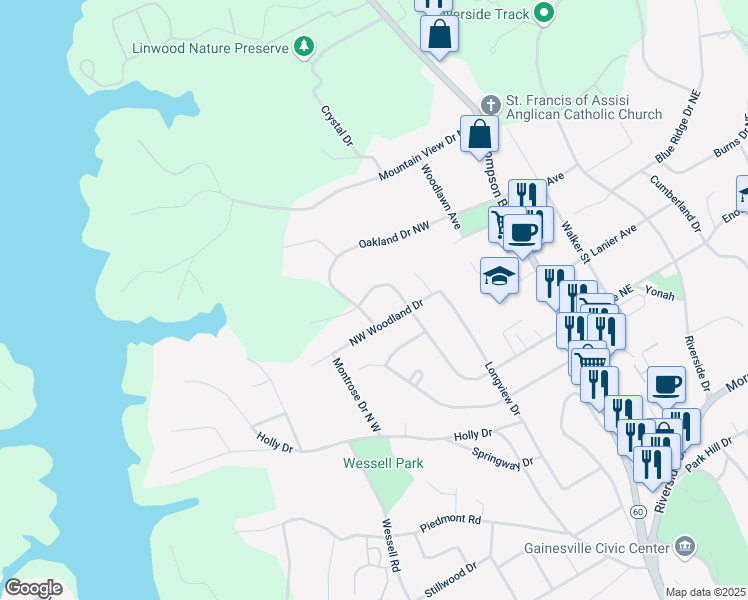Select the bottom-most restaurant marker near Park Hill Dr

pos(652,465)
